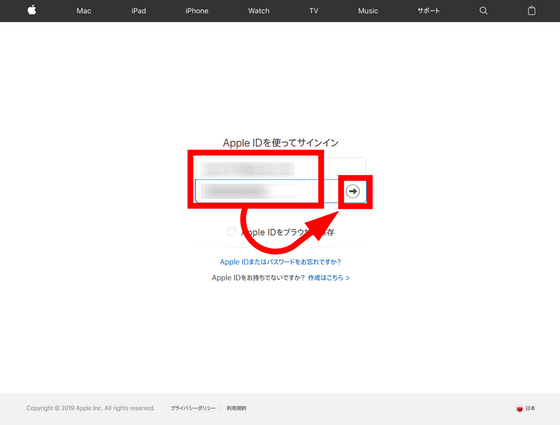
Task: Open the Music menu item
Action: pos(368,11)
